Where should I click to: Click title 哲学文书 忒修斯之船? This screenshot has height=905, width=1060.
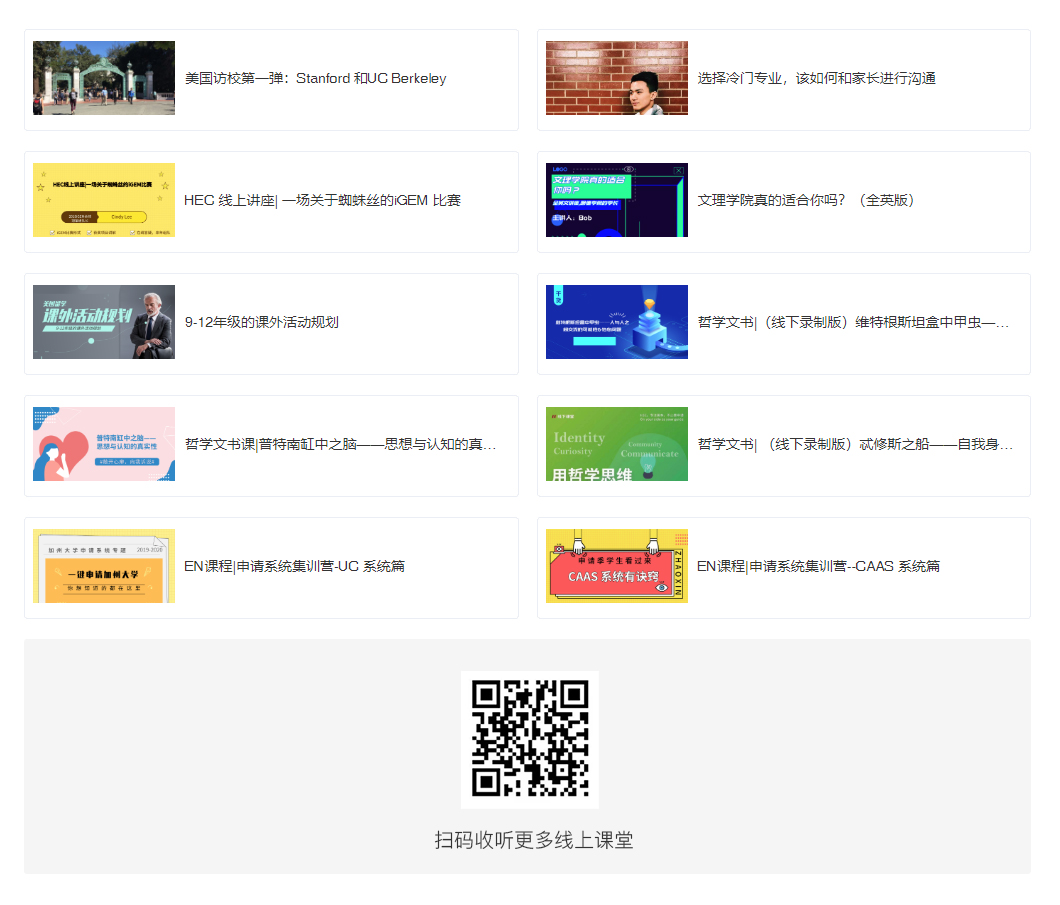click(855, 444)
